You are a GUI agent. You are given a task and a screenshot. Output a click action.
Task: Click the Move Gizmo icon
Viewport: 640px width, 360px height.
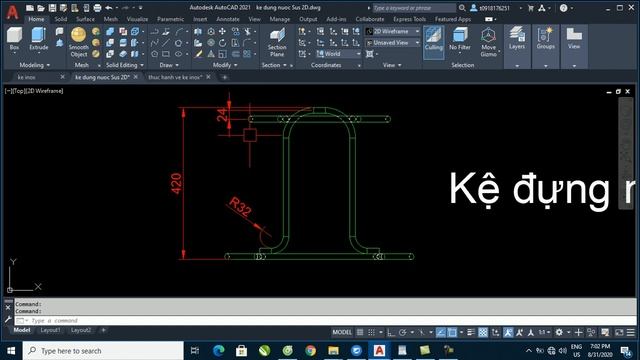(x=488, y=42)
